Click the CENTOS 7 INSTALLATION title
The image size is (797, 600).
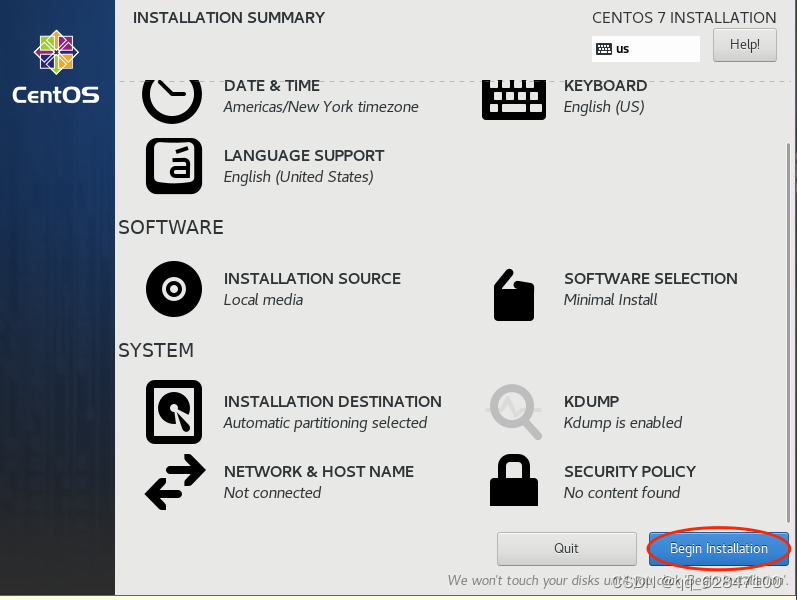point(684,18)
